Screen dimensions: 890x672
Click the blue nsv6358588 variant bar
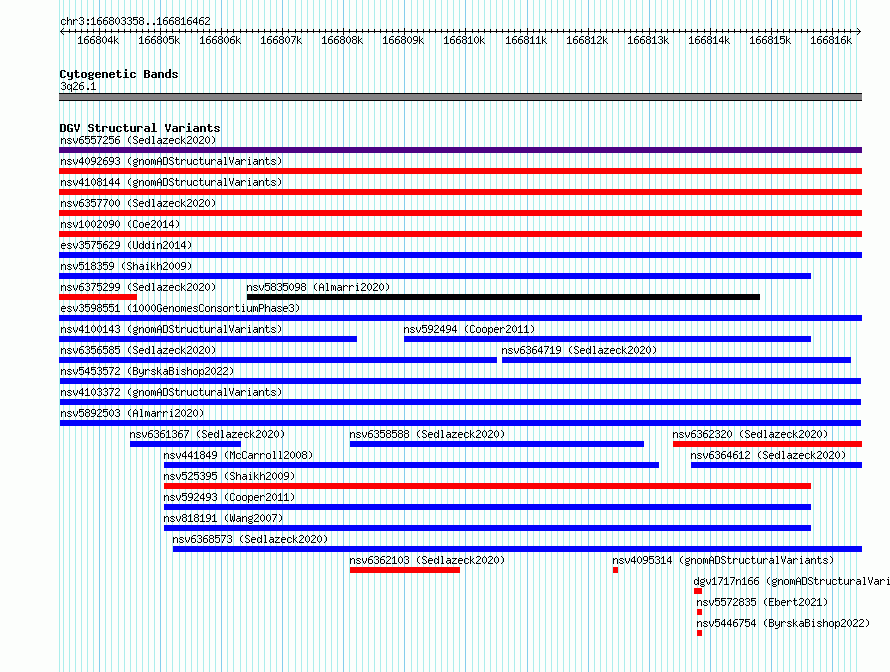(x=497, y=444)
